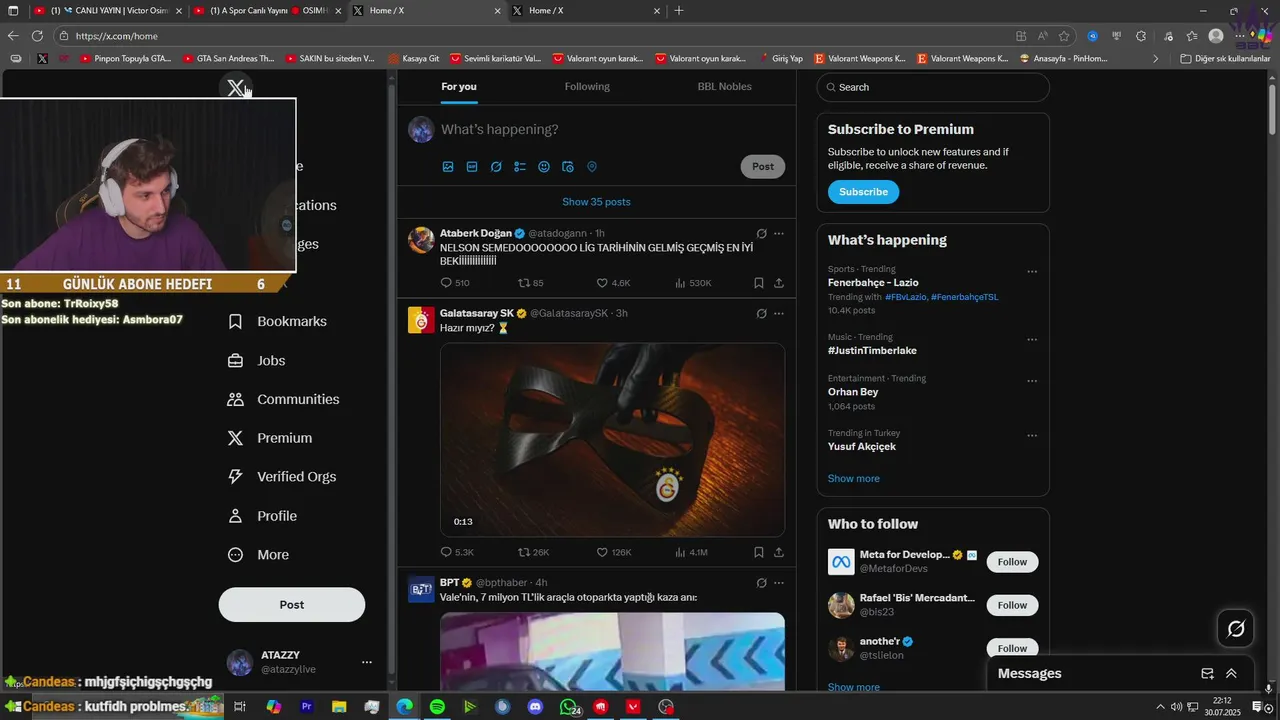Open Discord from the taskbar

pyautogui.click(x=535, y=707)
